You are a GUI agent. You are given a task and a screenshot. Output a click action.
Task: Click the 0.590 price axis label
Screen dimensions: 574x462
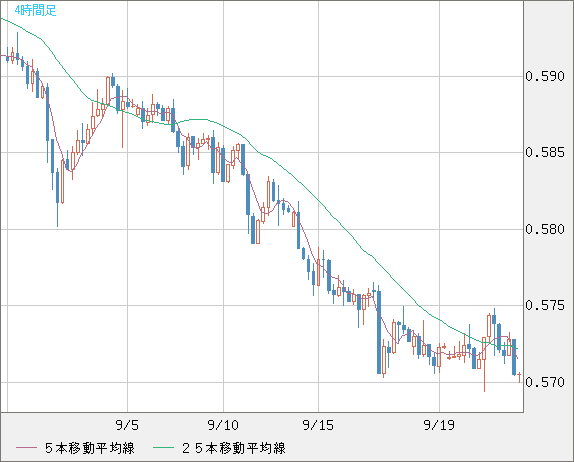click(545, 77)
